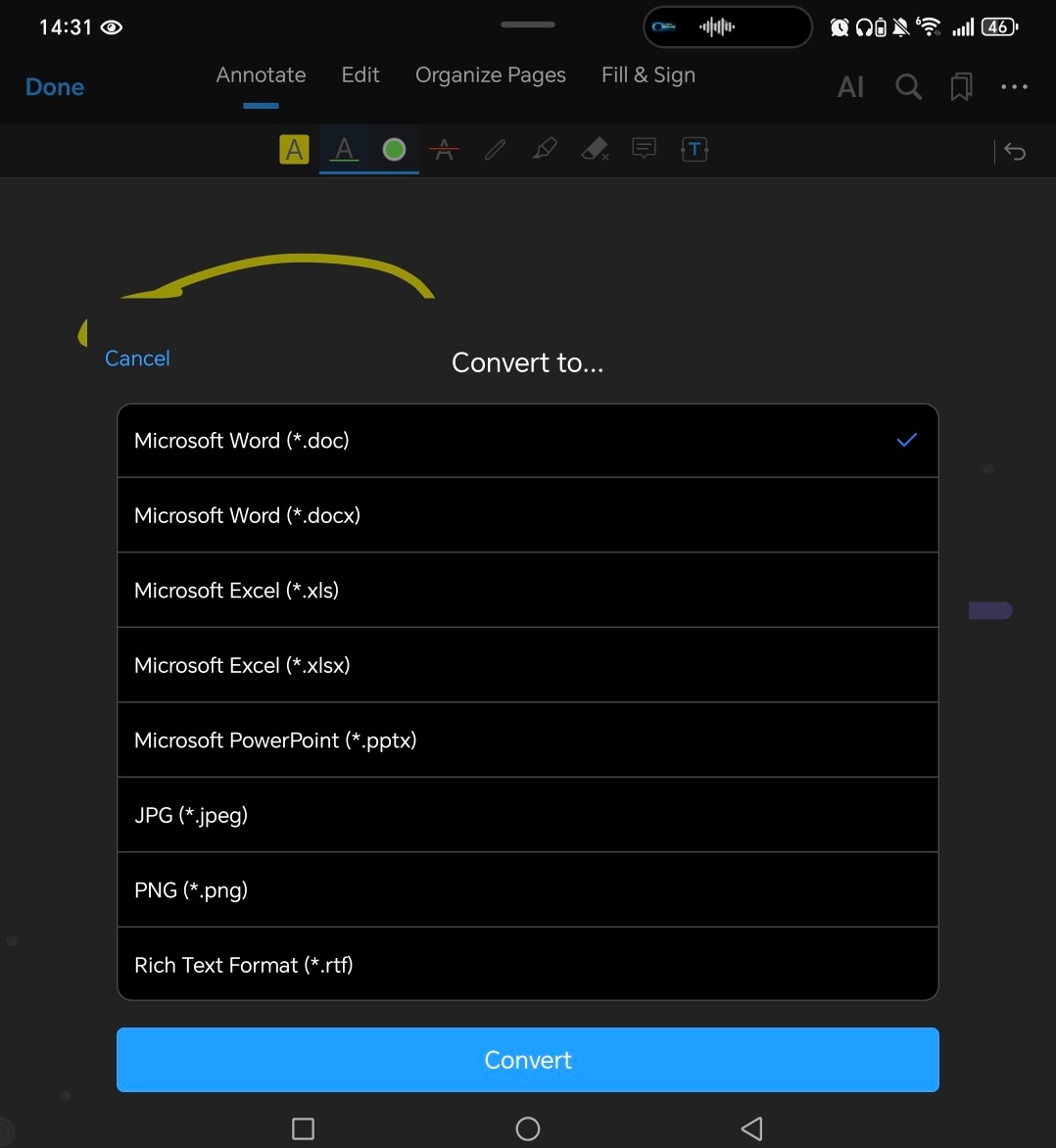
Task: Choose the strikethrough text tool
Action: (445, 149)
